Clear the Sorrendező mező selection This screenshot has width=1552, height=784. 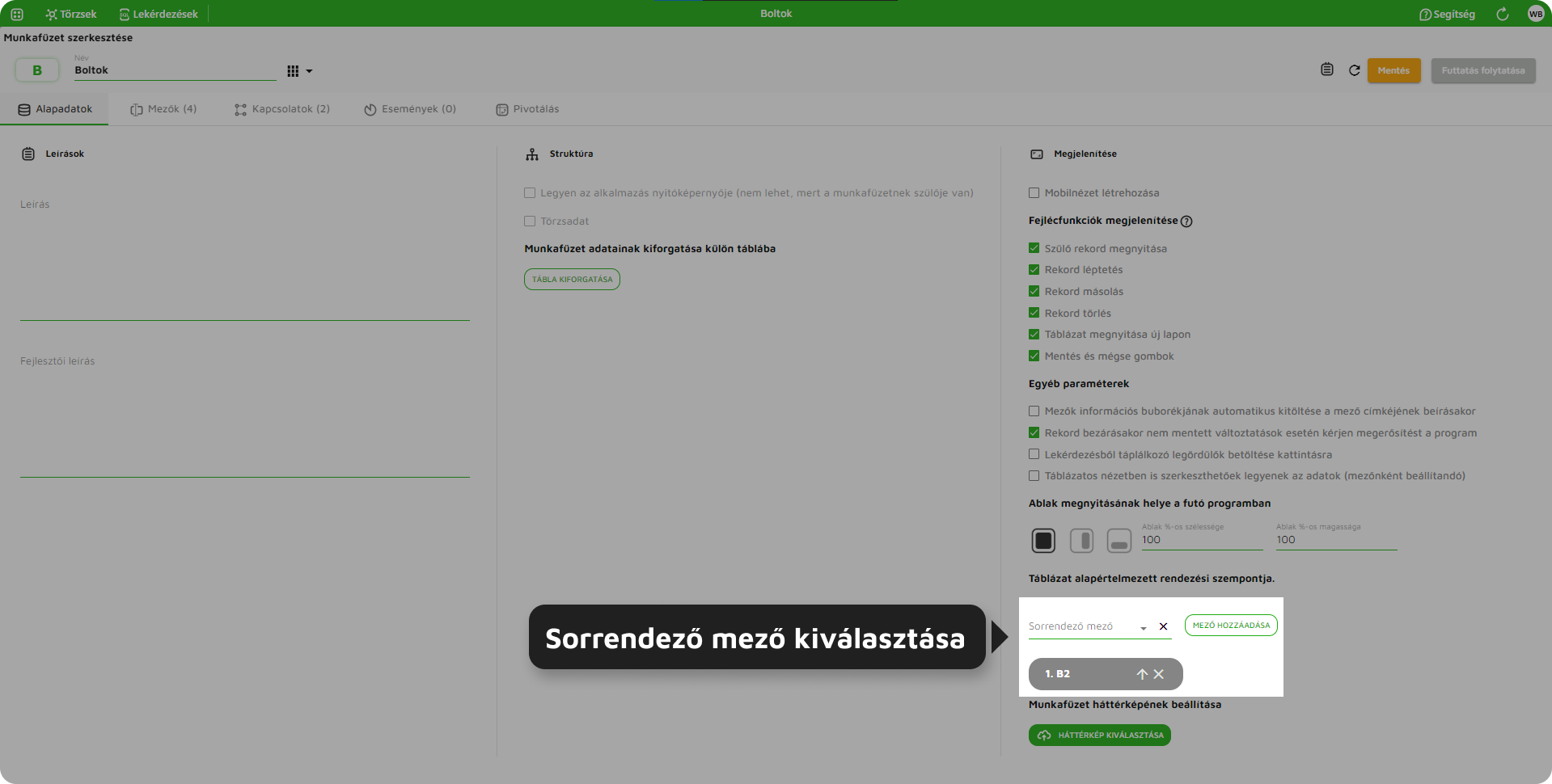point(1163,626)
